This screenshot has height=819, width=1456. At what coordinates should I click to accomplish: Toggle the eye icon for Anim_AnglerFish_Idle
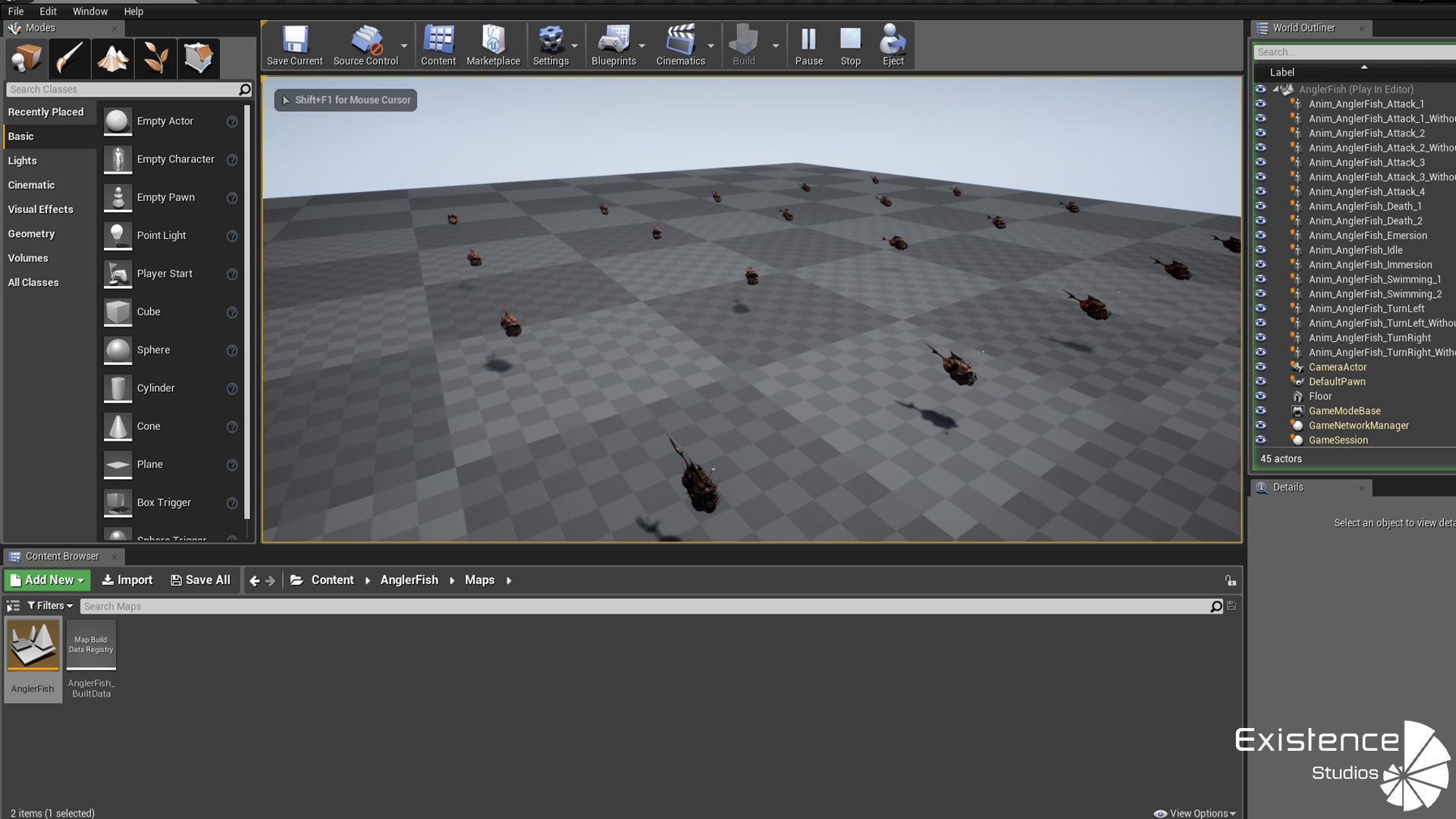1260,250
